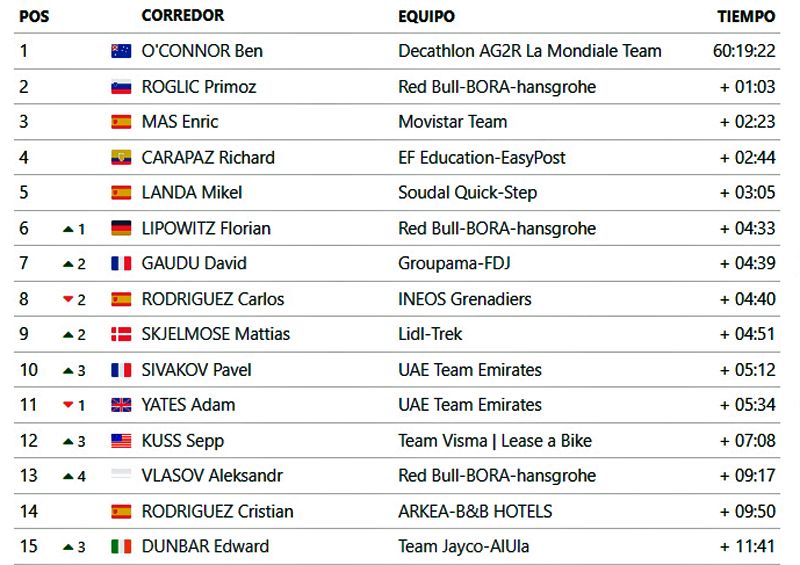Click the Danish flag beside SKJELMOSE Mattias
The width and height of the screenshot is (800, 565).
point(121,334)
